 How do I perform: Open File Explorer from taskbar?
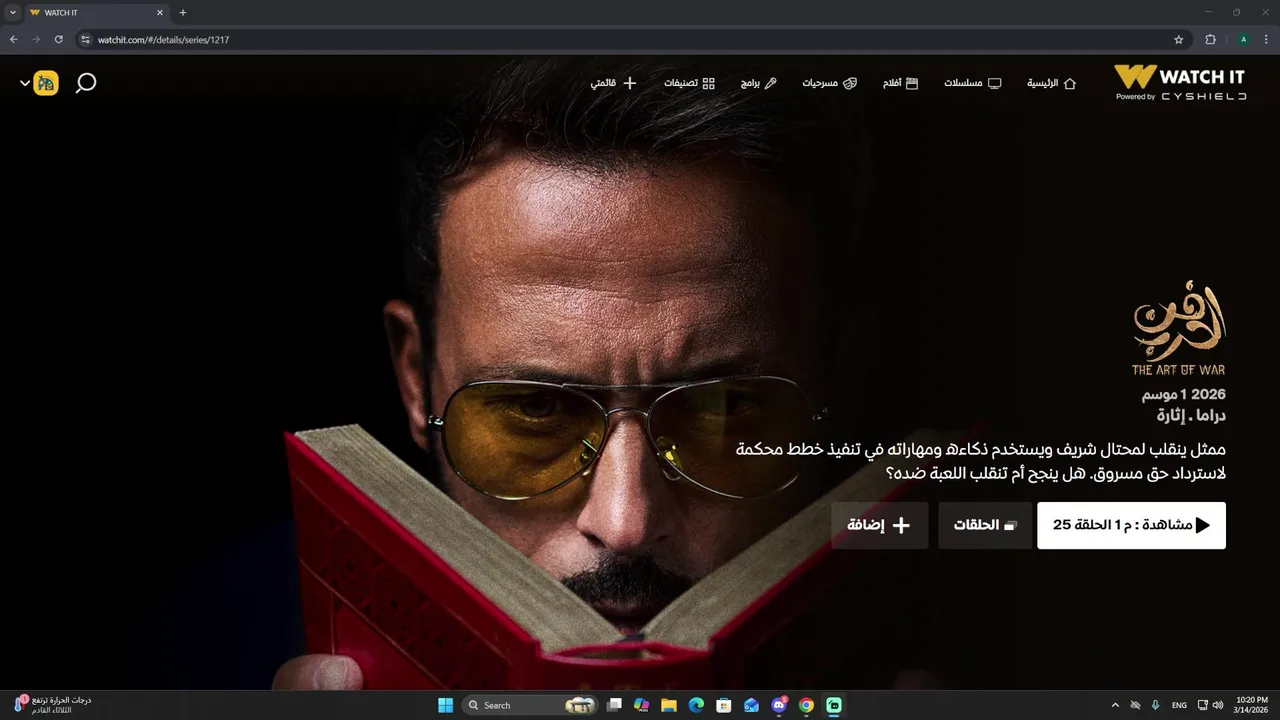click(x=669, y=705)
